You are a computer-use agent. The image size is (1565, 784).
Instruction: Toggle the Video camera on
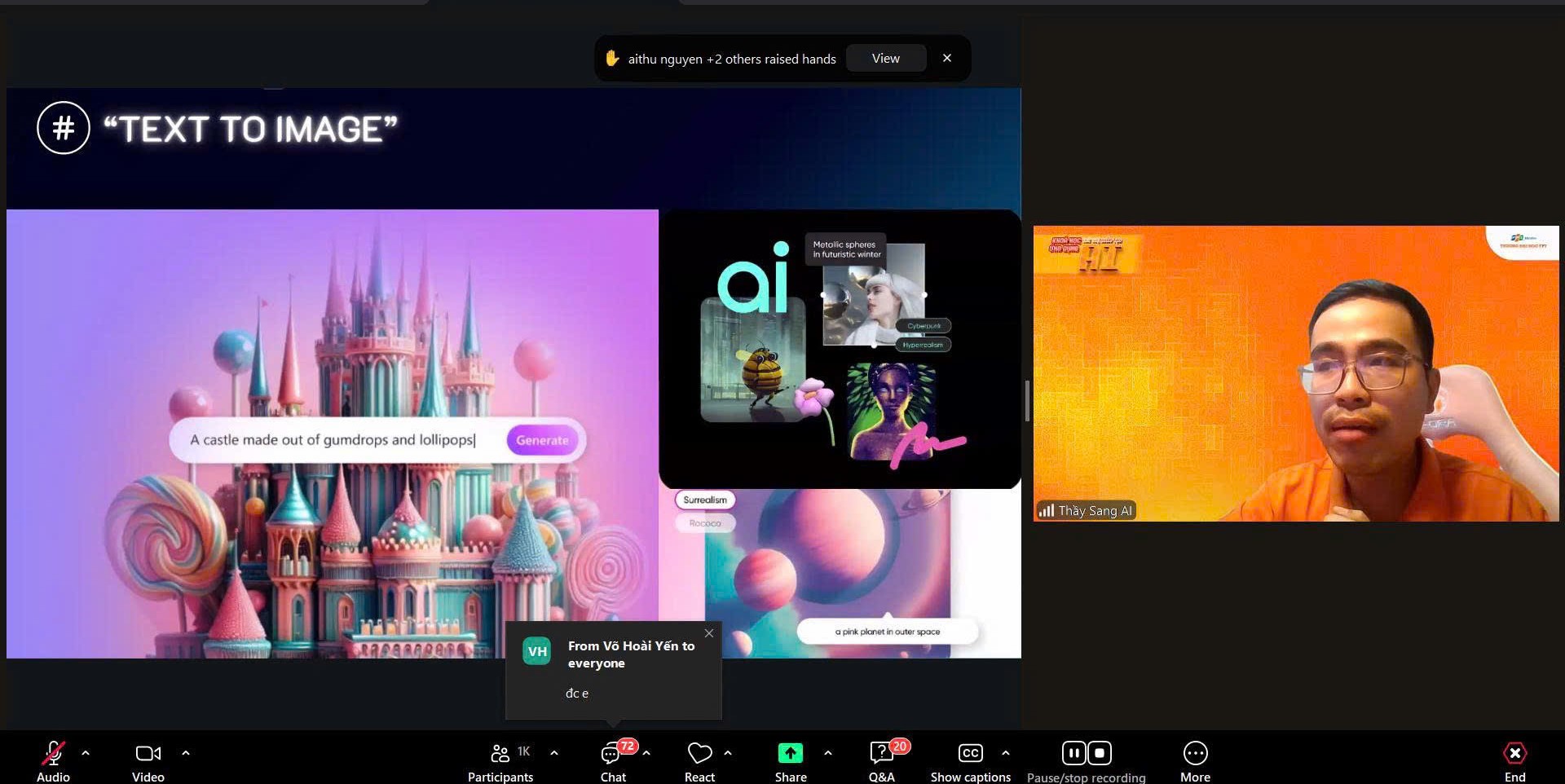point(148,753)
